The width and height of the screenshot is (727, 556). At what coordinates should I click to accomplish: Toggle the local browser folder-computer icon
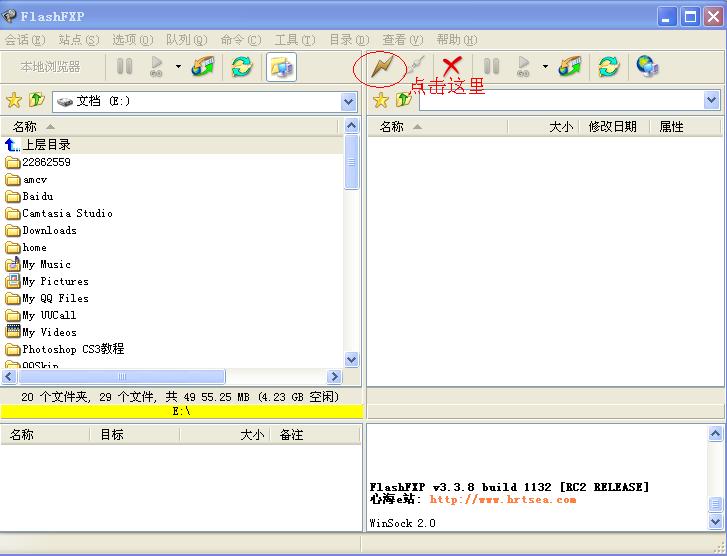pyautogui.click(x=281, y=67)
